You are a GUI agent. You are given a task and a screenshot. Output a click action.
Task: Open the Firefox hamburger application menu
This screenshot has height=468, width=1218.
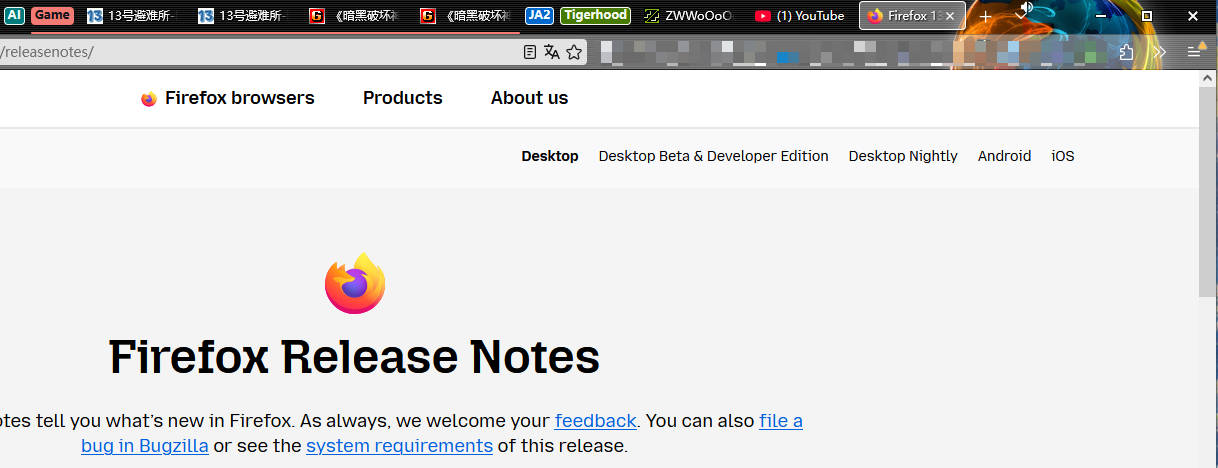click(x=1195, y=51)
